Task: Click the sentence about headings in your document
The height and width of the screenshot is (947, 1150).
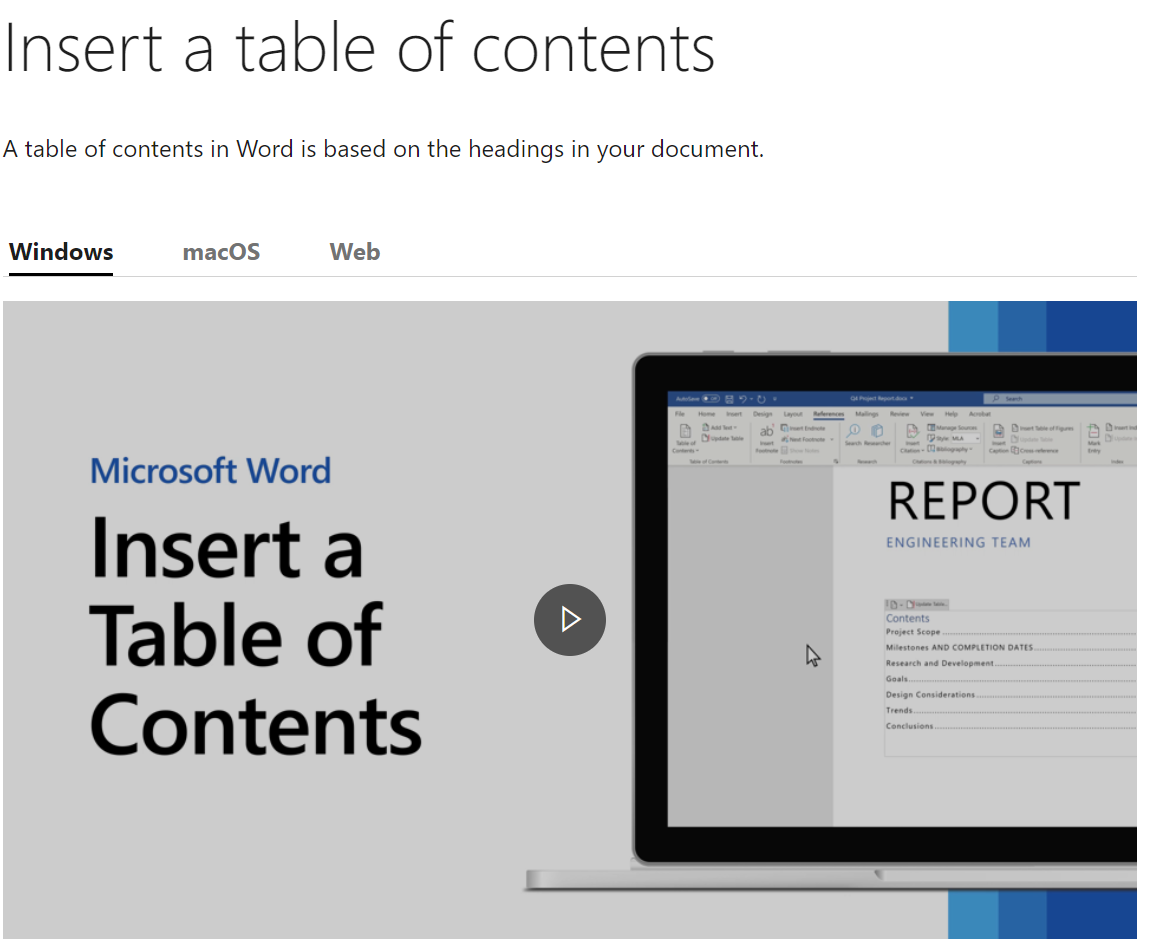Action: 384,150
